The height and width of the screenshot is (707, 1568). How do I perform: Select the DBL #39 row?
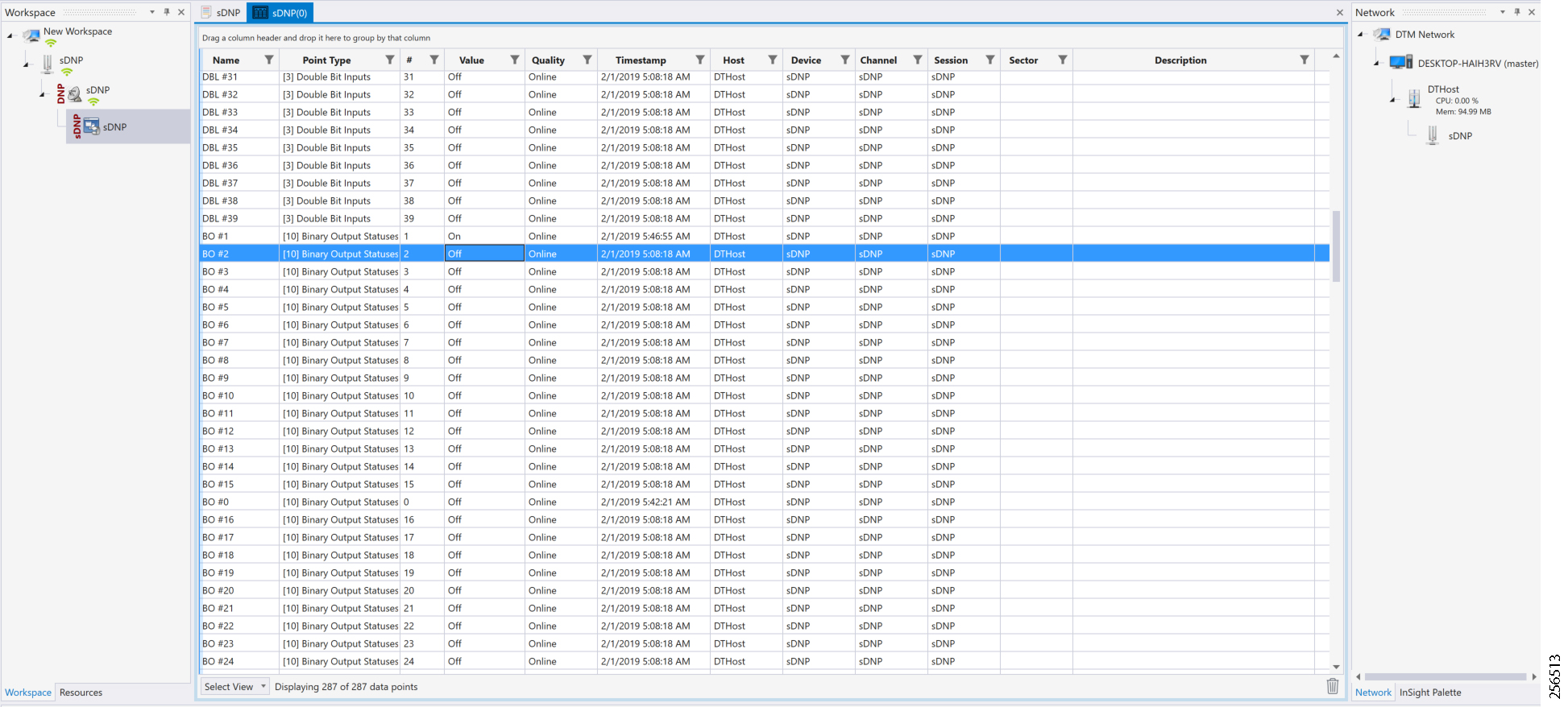764,218
